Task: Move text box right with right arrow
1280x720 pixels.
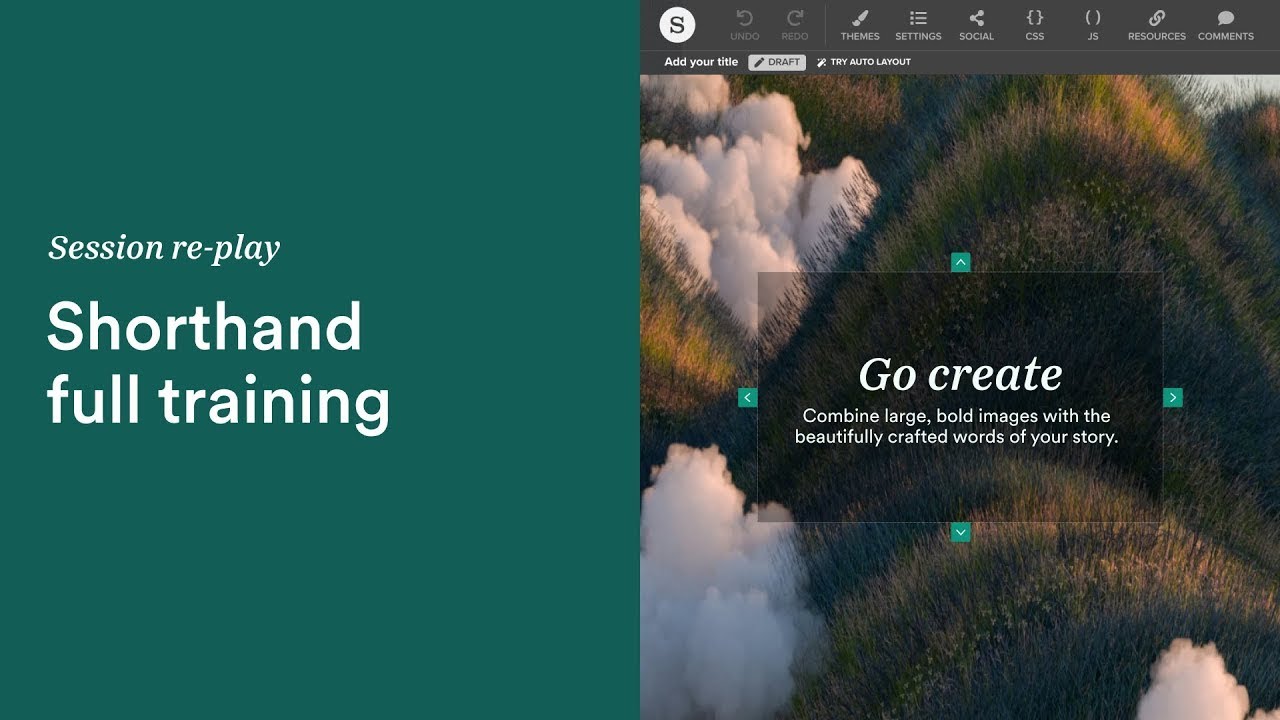Action: [x=1173, y=397]
